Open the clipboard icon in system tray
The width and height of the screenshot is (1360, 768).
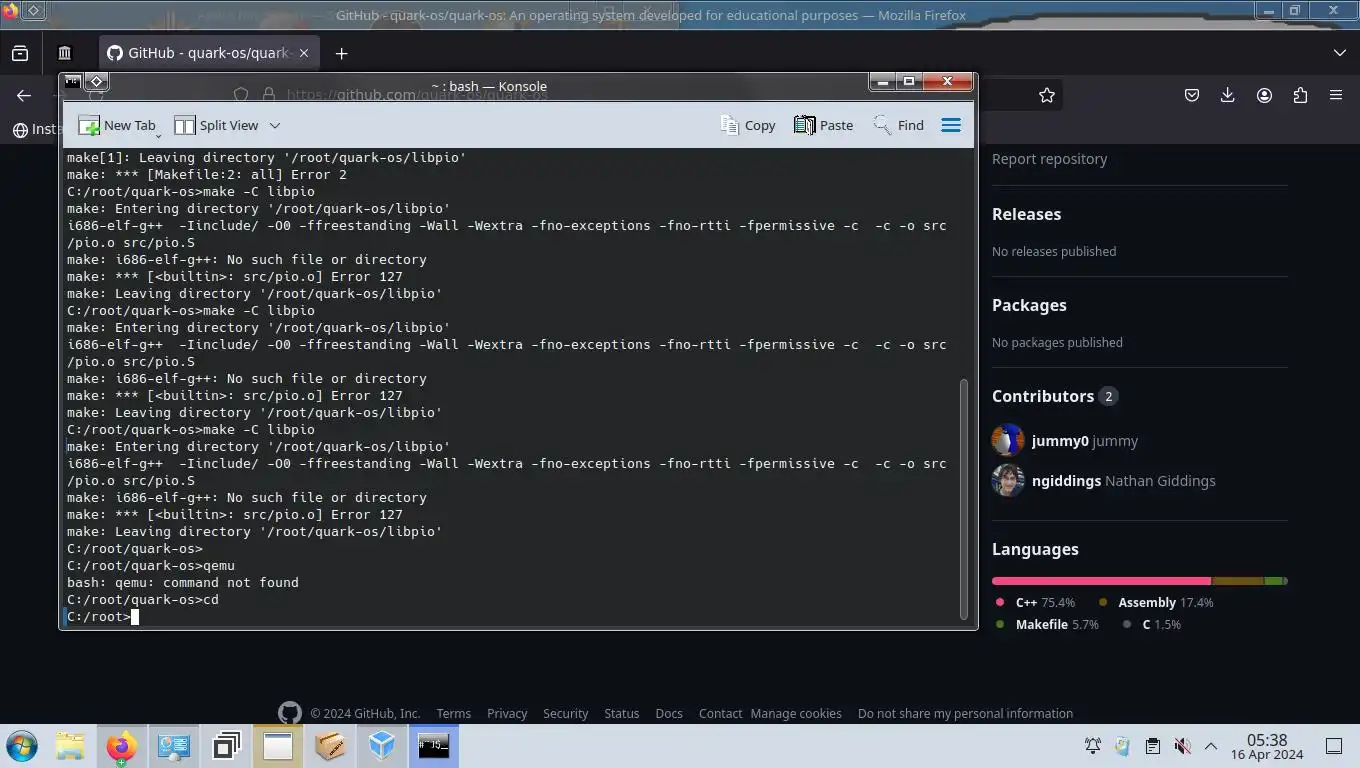click(x=1152, y=746)
